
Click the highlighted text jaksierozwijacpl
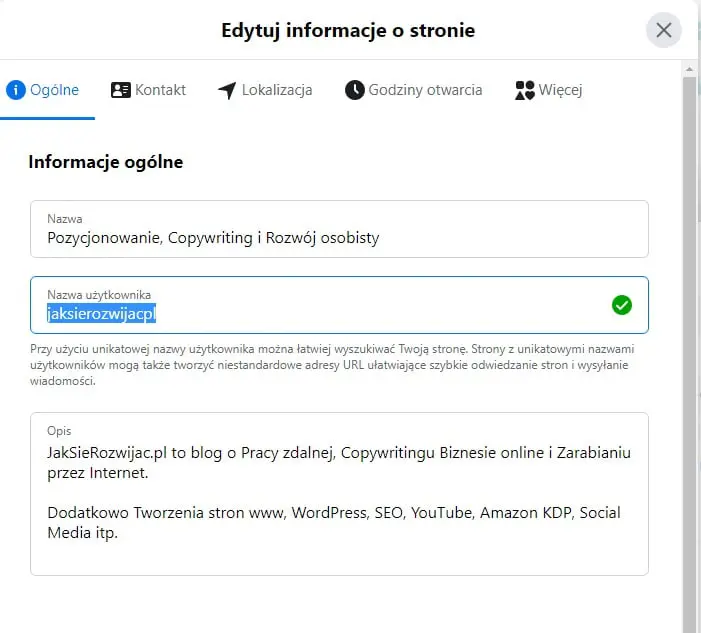(101, 313)
